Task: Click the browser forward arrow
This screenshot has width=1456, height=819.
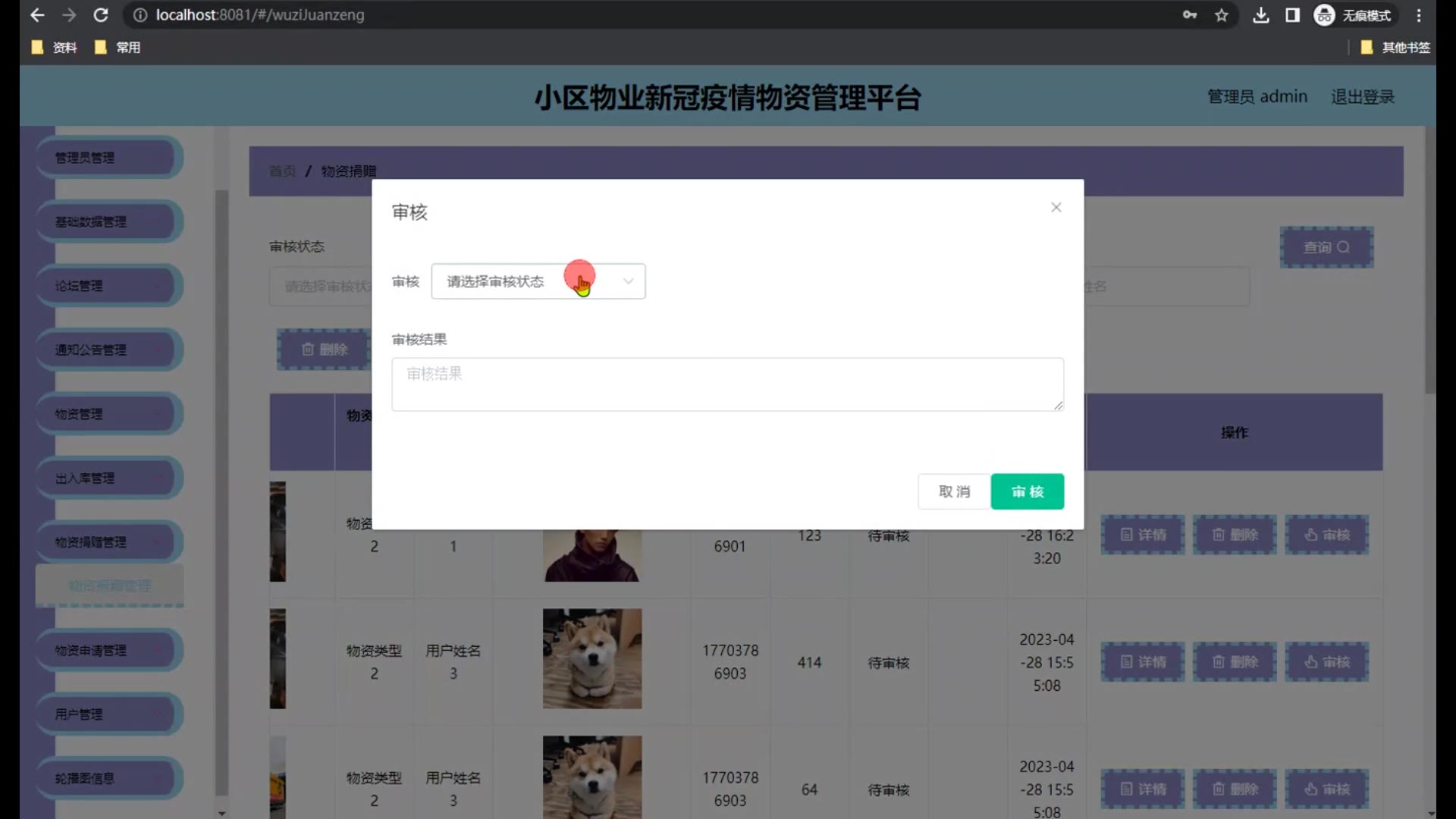Action: (x=69, y=15)
